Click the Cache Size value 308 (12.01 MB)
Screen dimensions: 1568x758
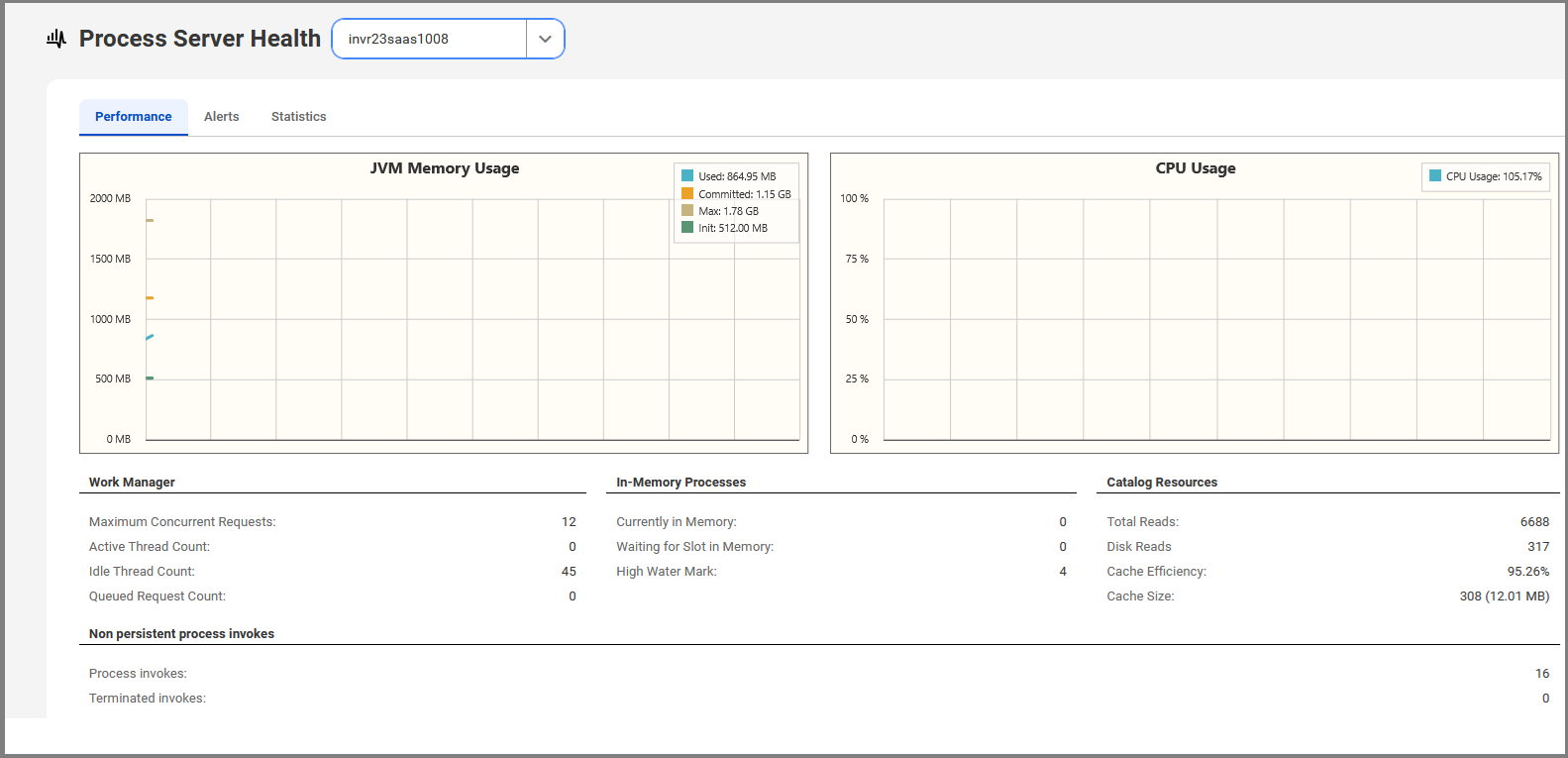click(1505, 596)
